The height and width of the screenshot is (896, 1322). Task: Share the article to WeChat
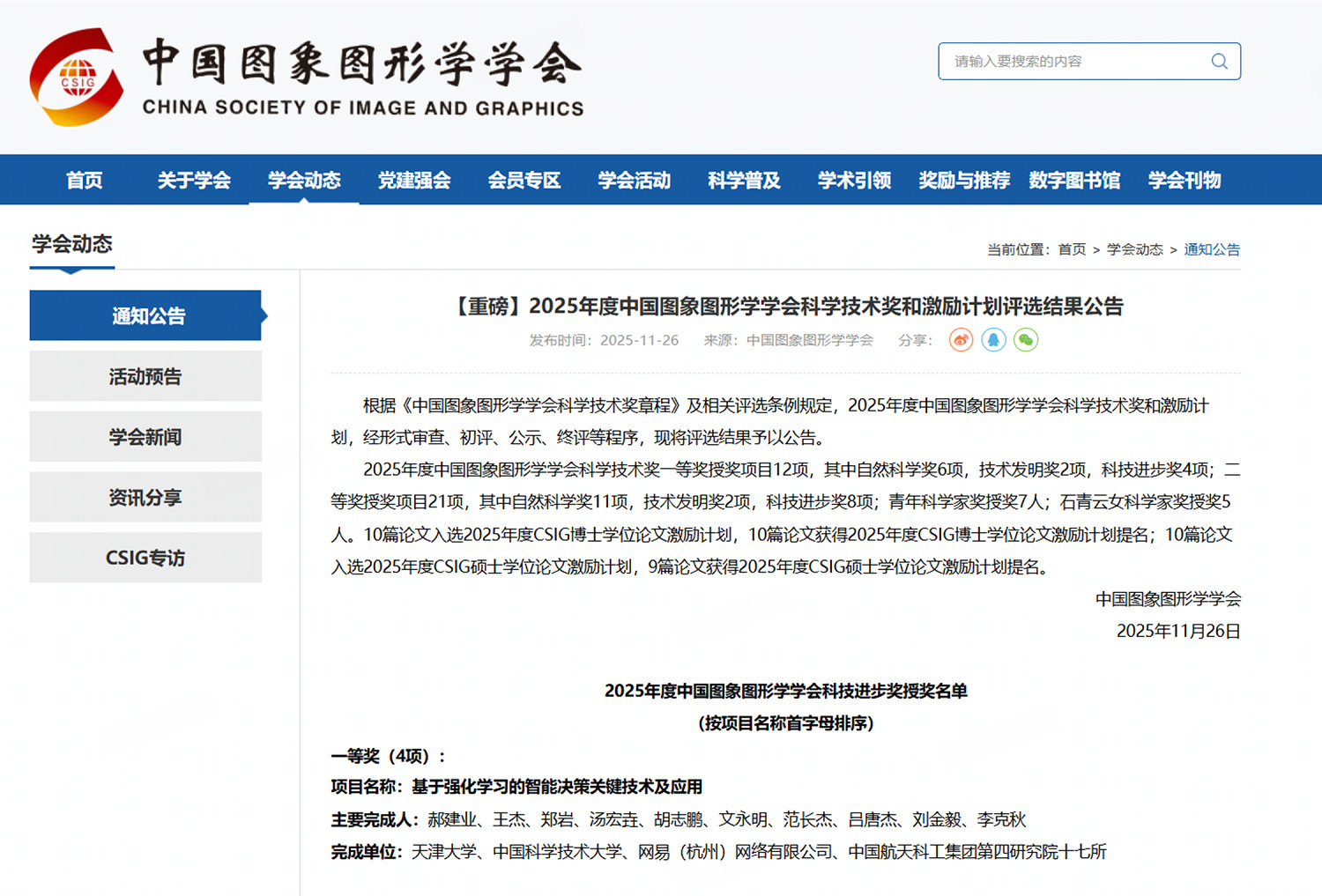coord(1025,339)
